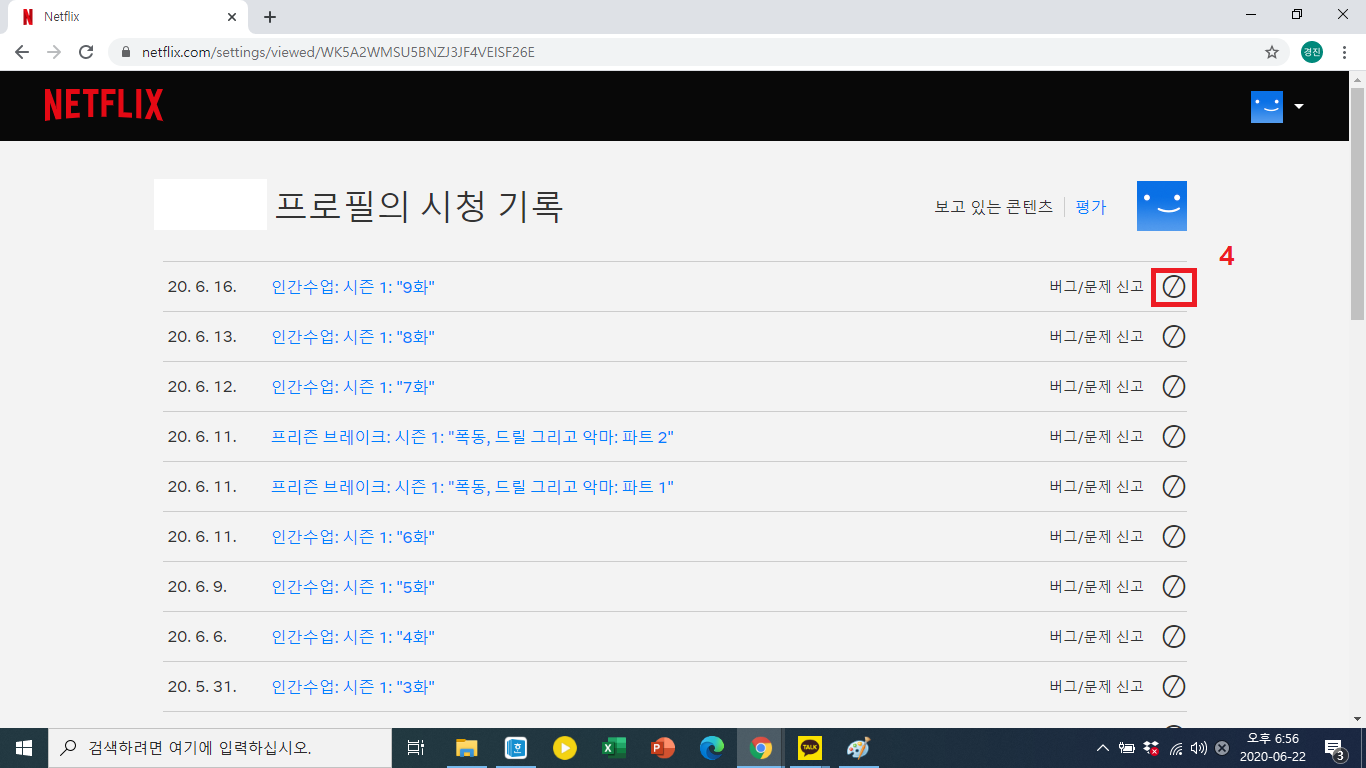Hide the 인간수업 5화 viewing record

pyautogui.click(x=1174, y=587)
